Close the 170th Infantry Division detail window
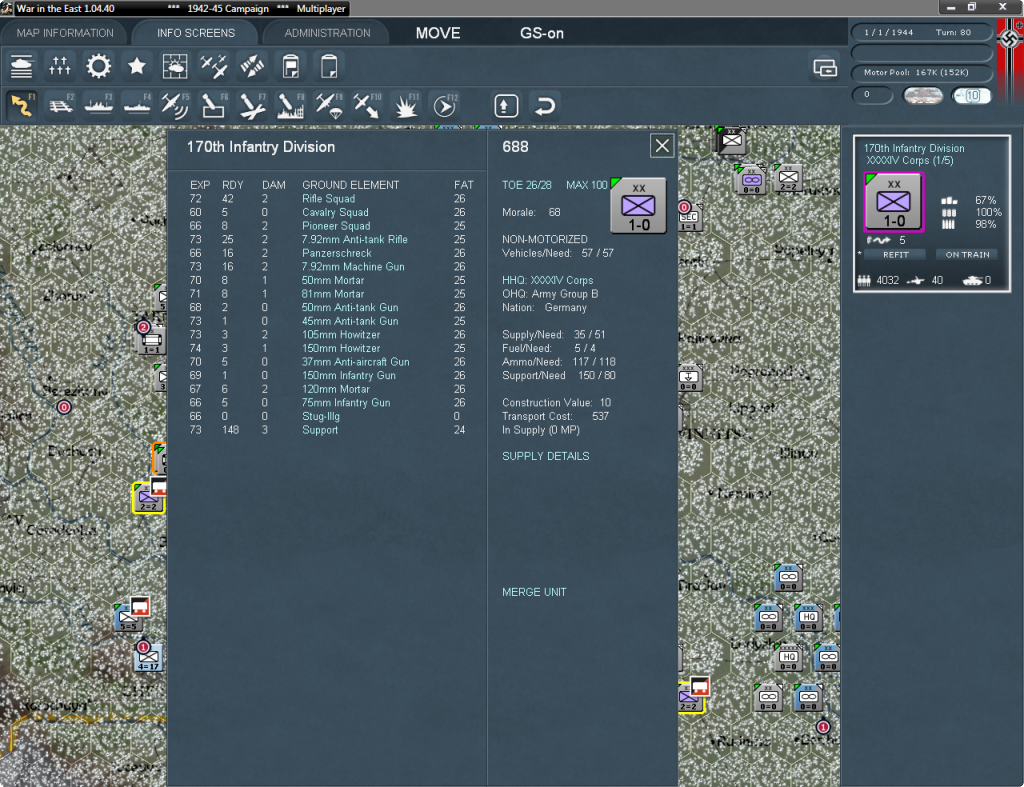The image size is (1024, 787). pos(662,146)
